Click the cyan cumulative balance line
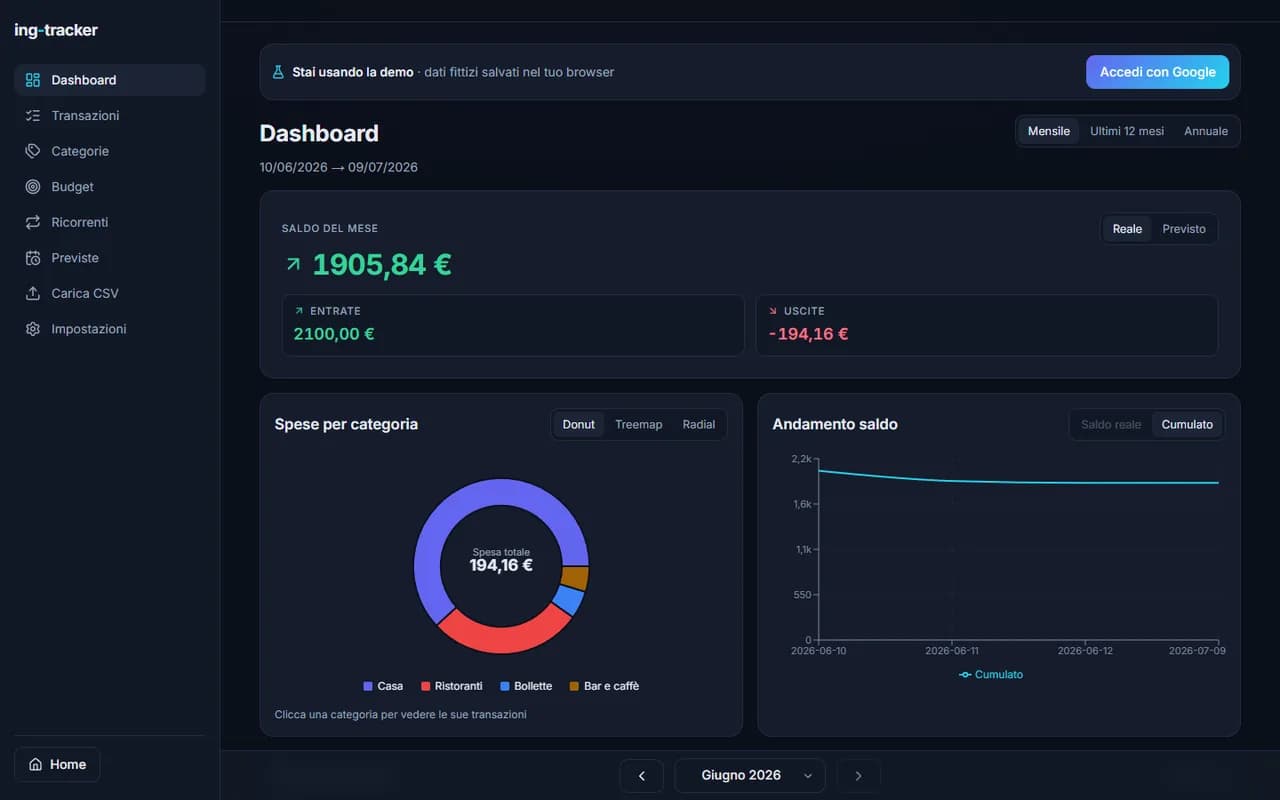The height and width of the screenshot is (800, 1280). [x=1020, y=482]
